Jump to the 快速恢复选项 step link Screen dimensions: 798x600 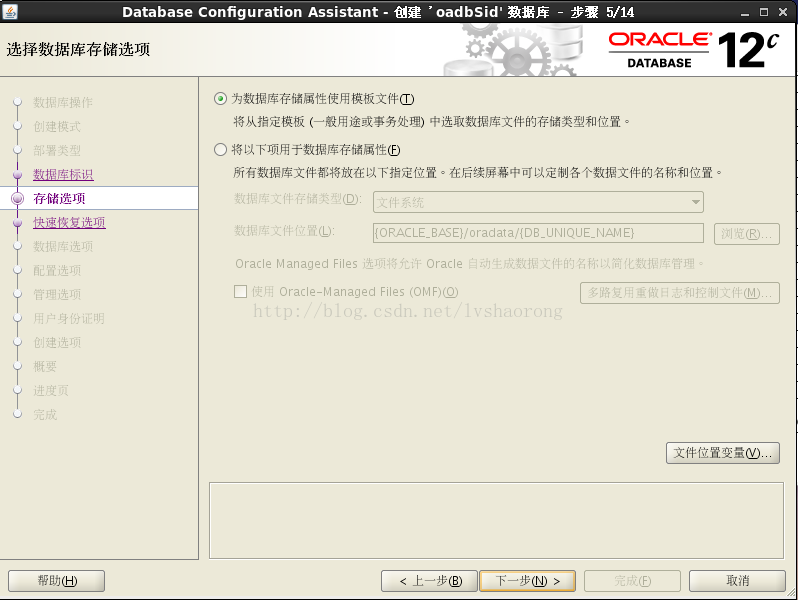point(69,222)
